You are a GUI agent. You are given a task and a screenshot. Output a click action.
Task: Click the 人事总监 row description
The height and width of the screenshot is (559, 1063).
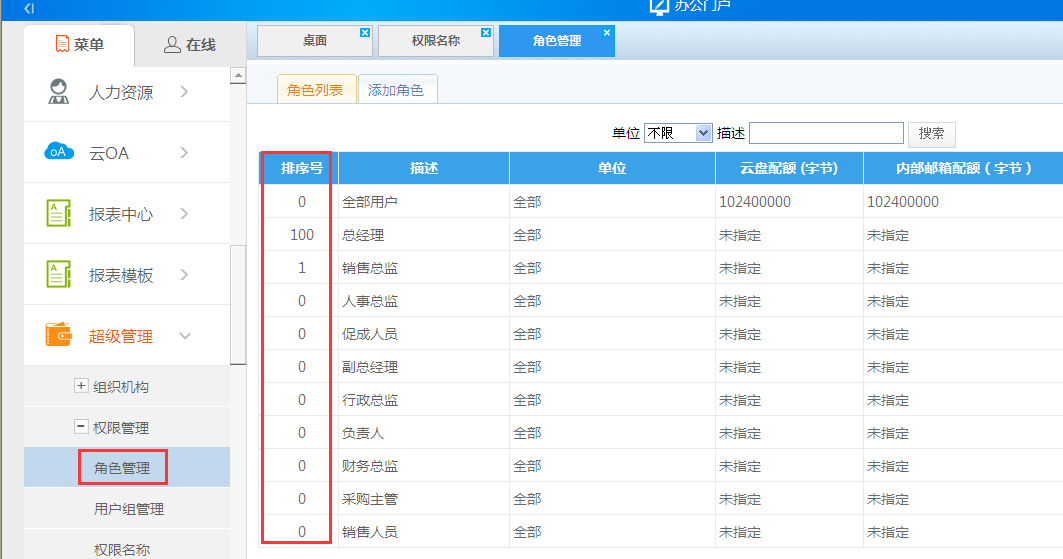pos(369,301)
